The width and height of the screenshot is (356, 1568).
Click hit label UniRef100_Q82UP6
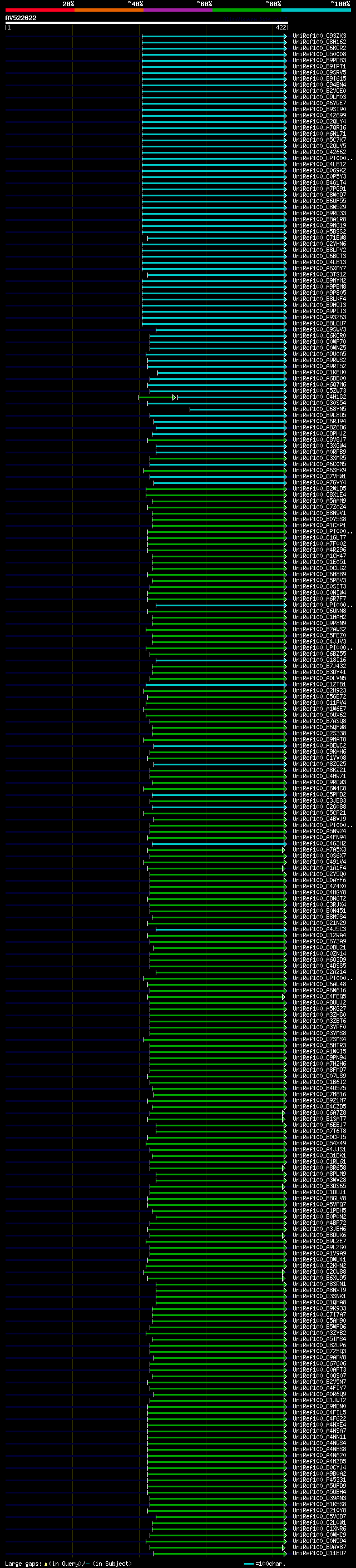pyautogui.click(x=319, y=1345)
